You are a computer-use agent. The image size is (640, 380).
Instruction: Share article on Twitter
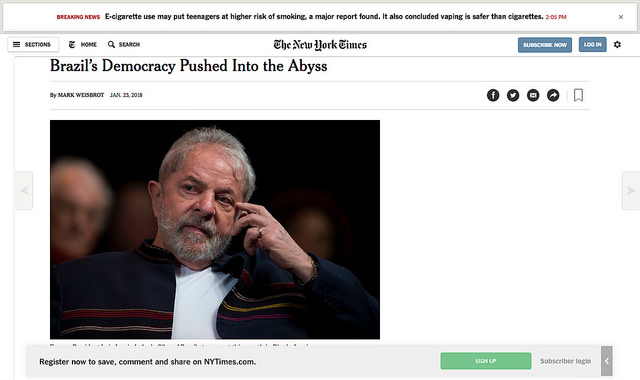(x=513, y=95)
